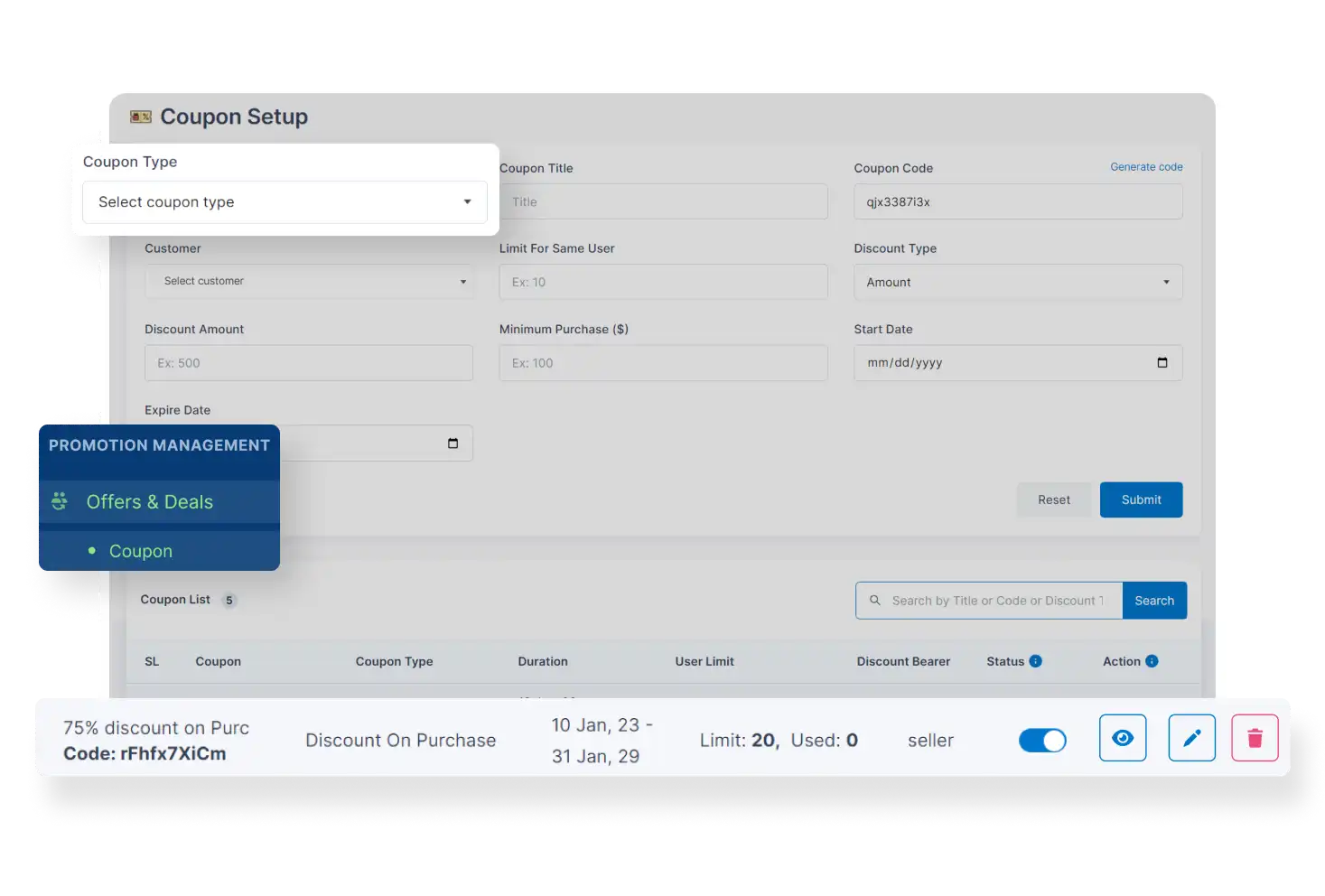Open the coupon details with the eye icon

(1123, 738)
